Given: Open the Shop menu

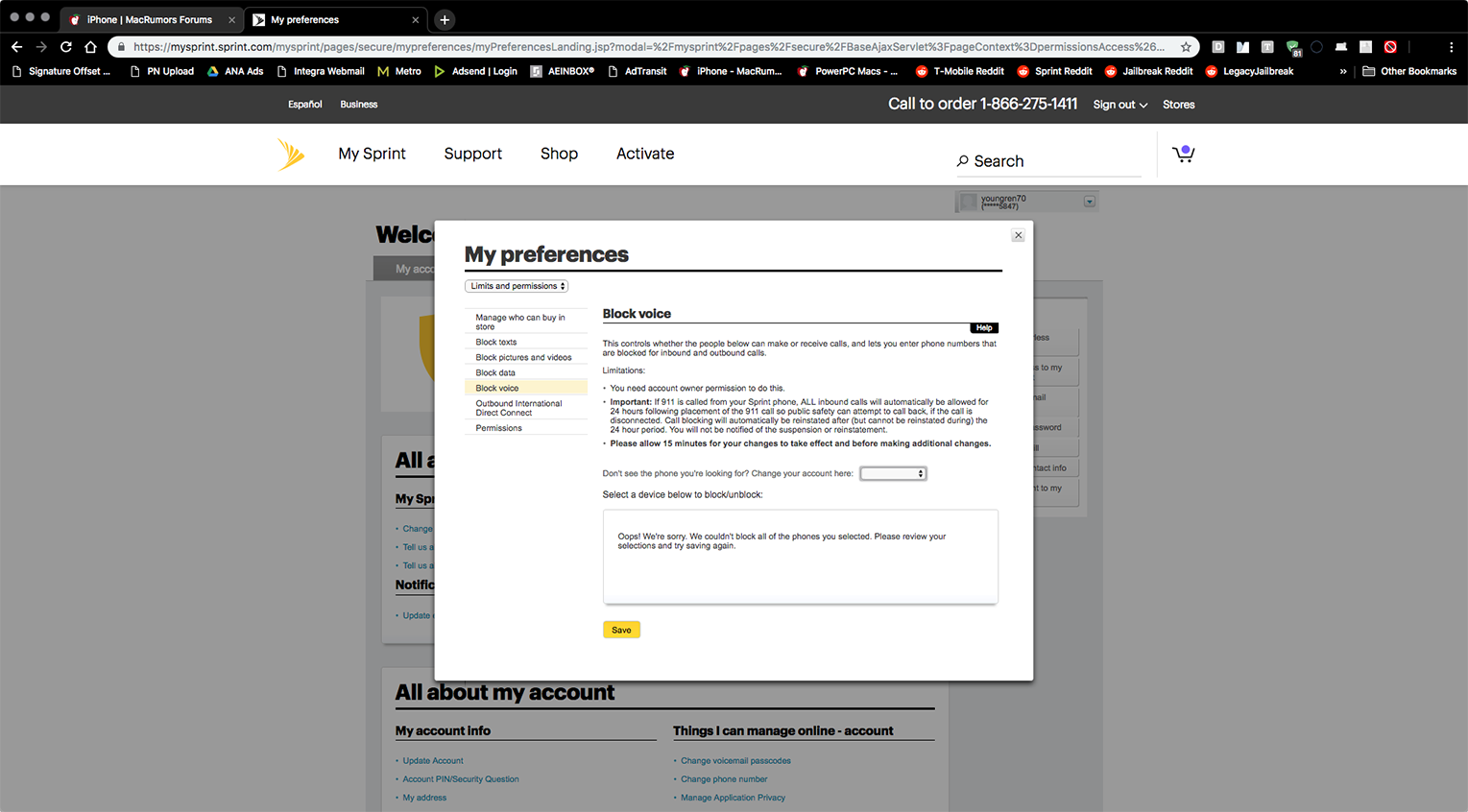Looking at the screenshot, I should pyautogui.click(x=559, y=154).
